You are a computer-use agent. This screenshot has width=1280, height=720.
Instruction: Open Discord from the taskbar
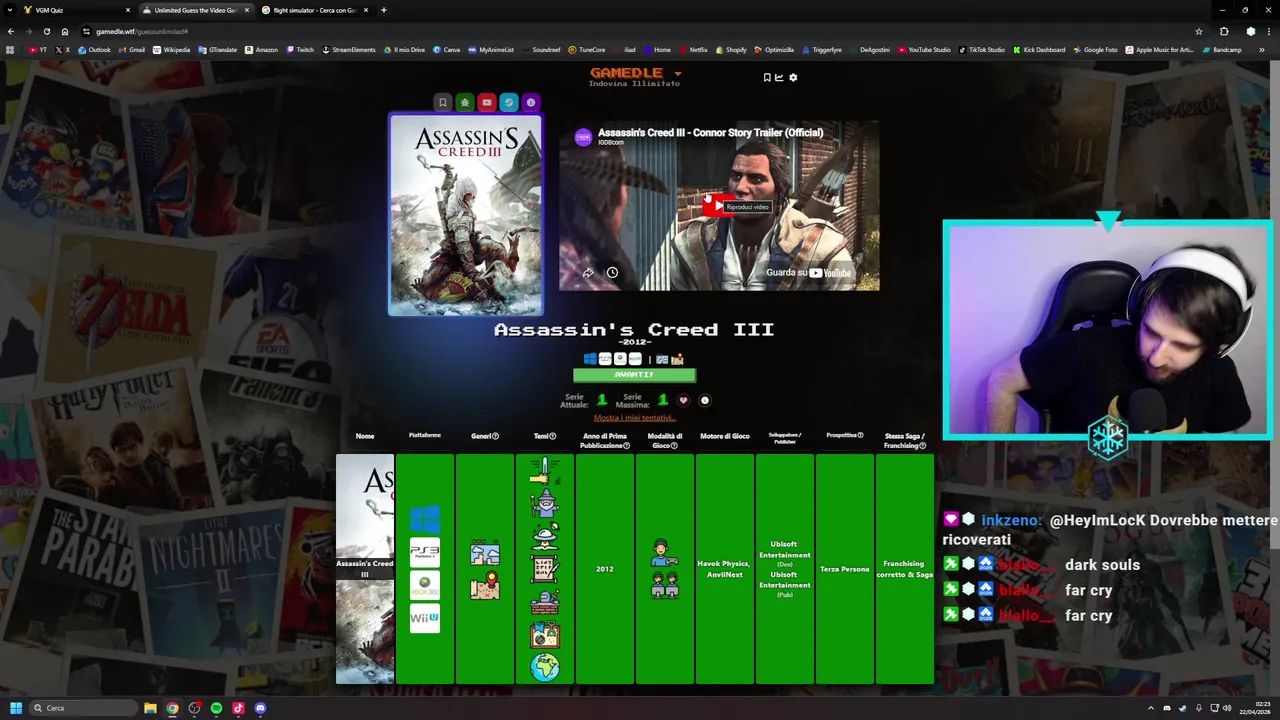[260, 708]
